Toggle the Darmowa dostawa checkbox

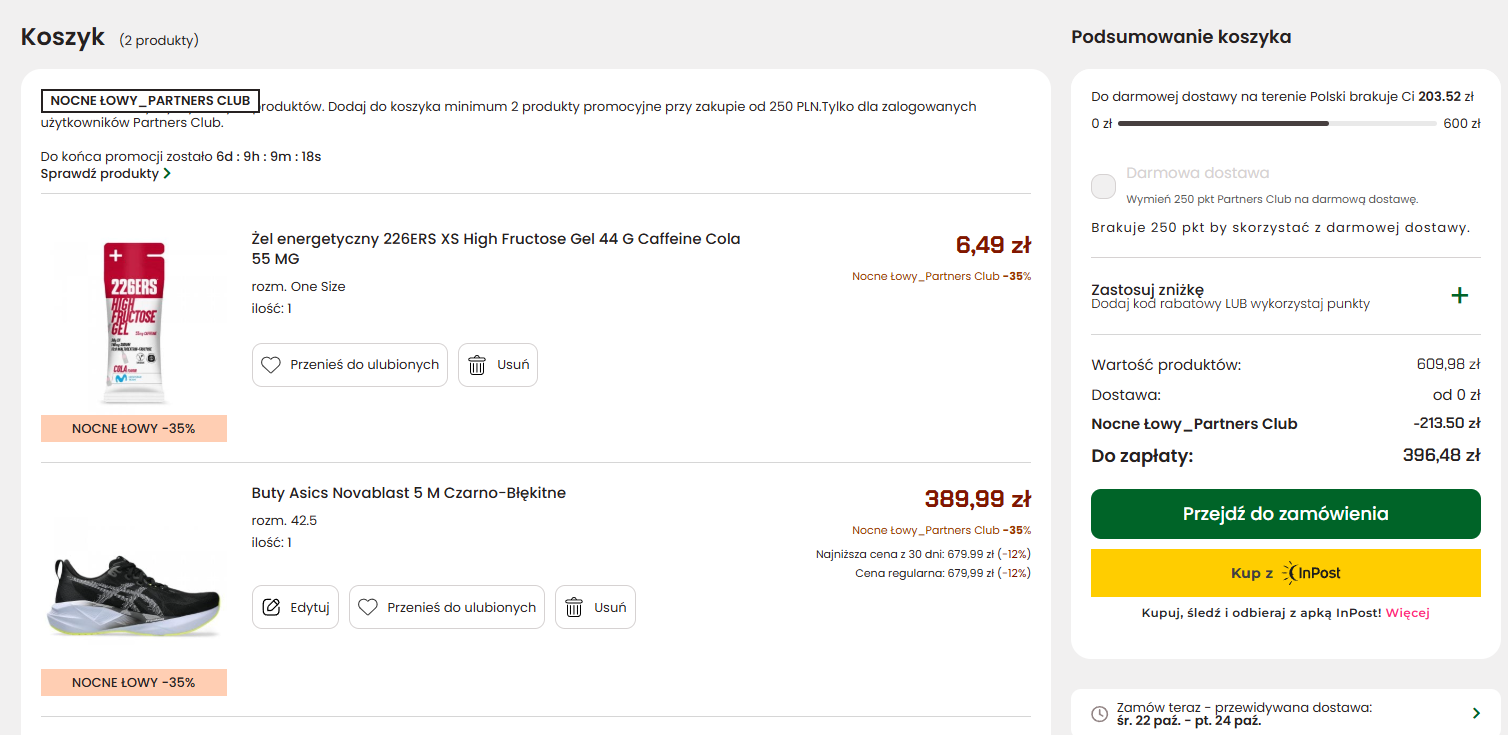pyautogui.click(x=1104, y=186)
